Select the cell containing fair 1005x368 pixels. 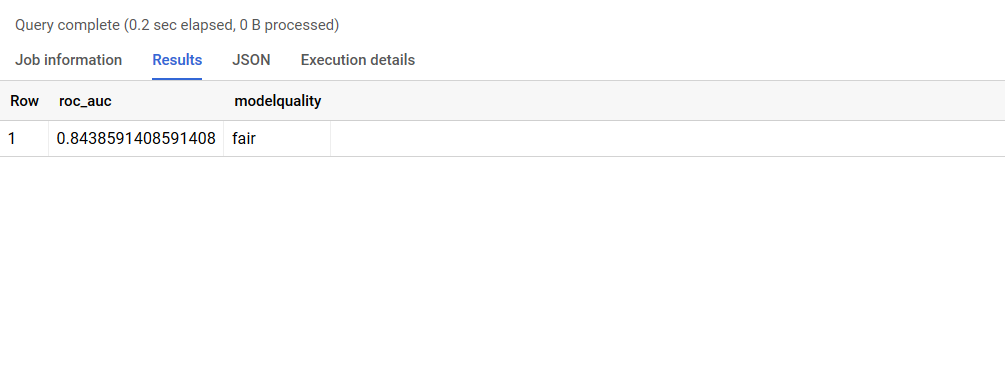tap(277, 138)
